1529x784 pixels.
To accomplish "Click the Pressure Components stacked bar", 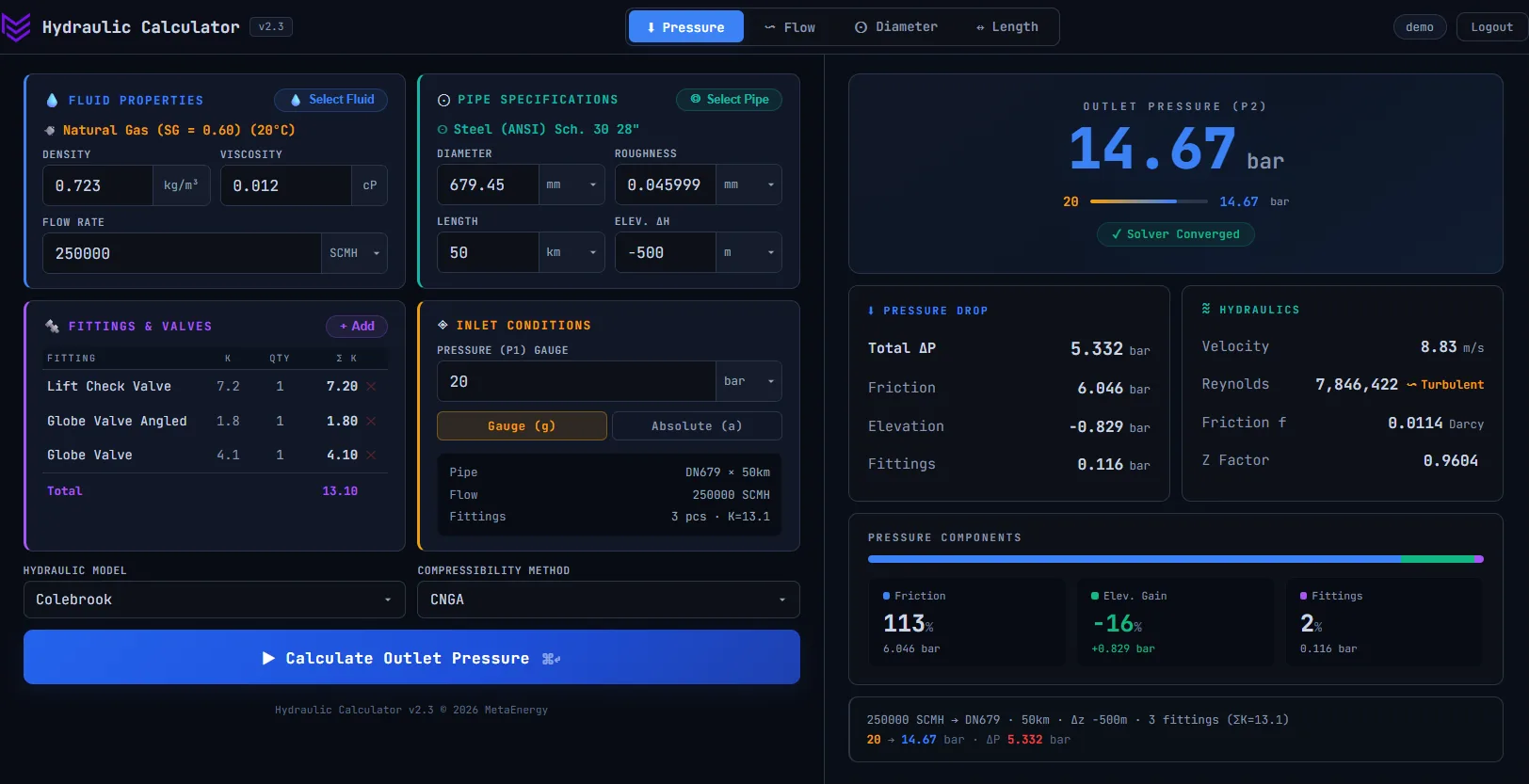I will [x=1176, y=559].
